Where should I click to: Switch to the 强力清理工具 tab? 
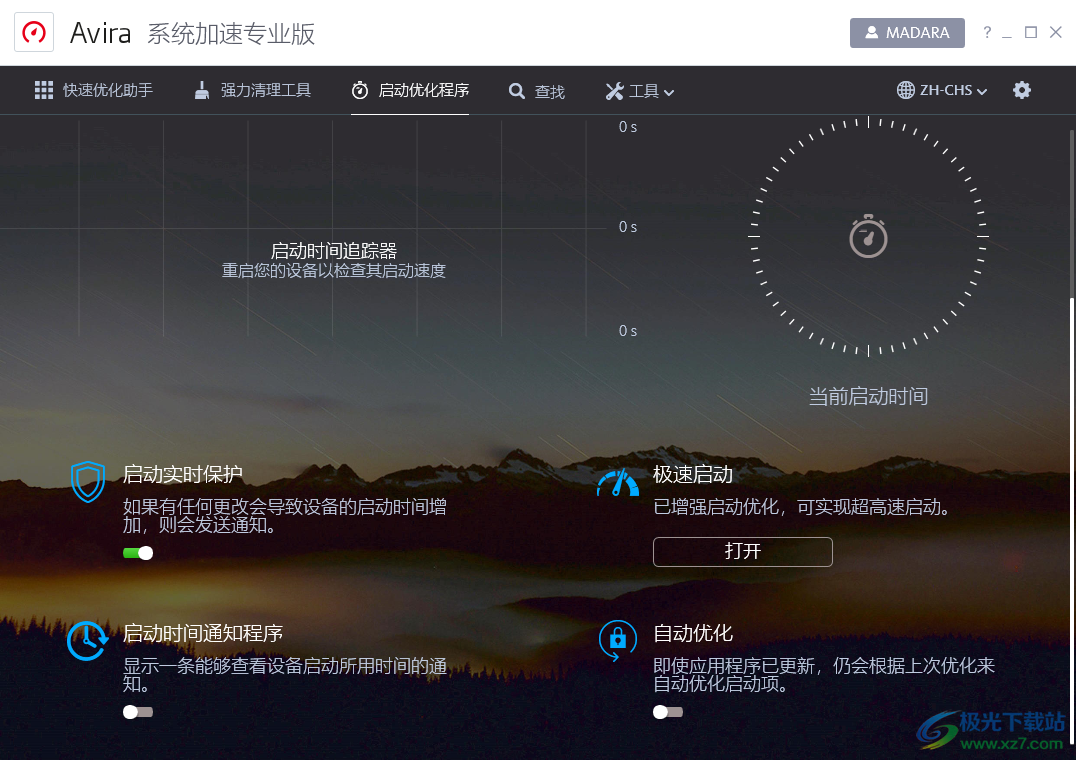(251, 89)
